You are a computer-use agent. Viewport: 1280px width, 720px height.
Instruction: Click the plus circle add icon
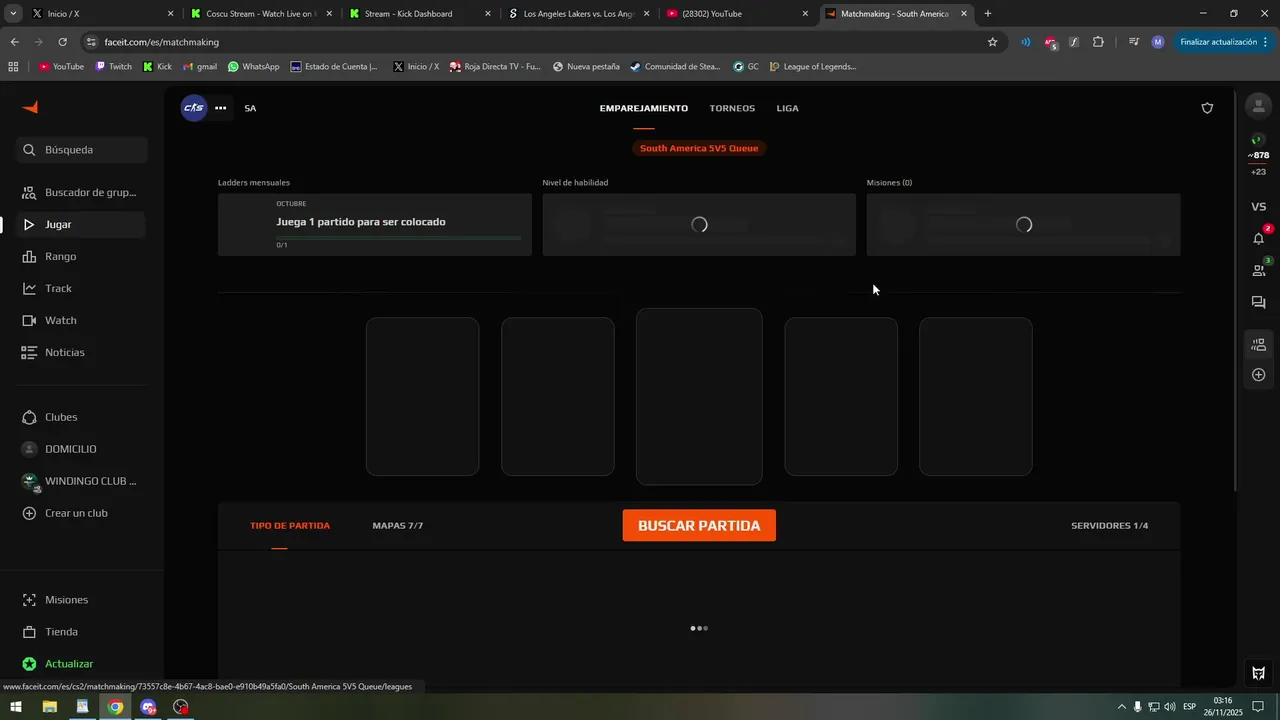(1259, 375)
